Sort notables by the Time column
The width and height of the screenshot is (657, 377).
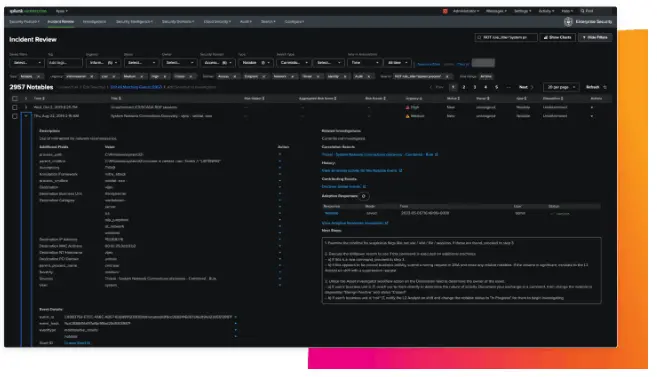pos(39,98)
